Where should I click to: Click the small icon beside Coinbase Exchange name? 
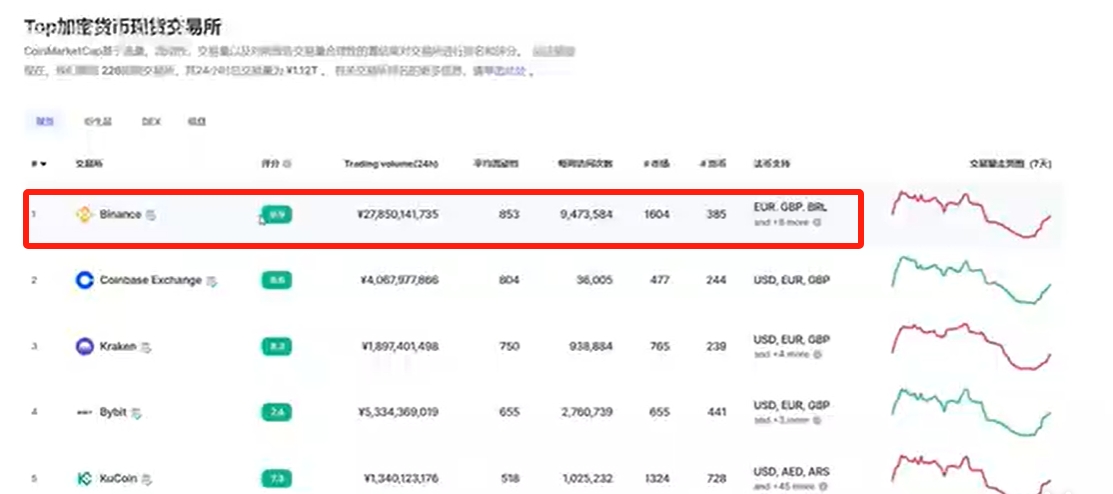pos(212,281)
